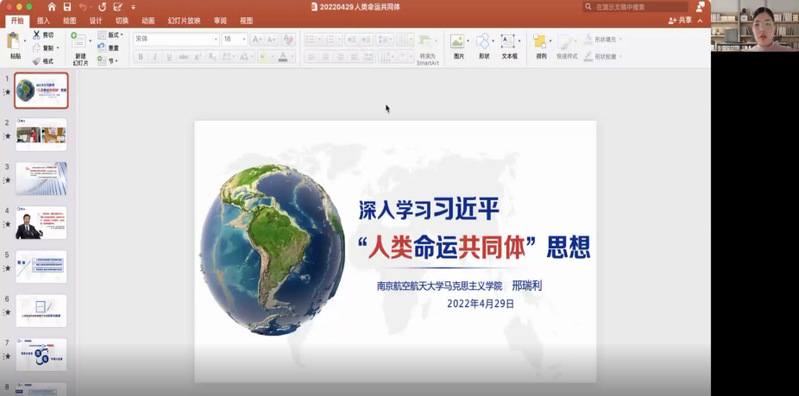The width and height of the screenshot is (799, 396).
Task: Toggle strikethrough (abc) formatting
Action: point(183,57)
